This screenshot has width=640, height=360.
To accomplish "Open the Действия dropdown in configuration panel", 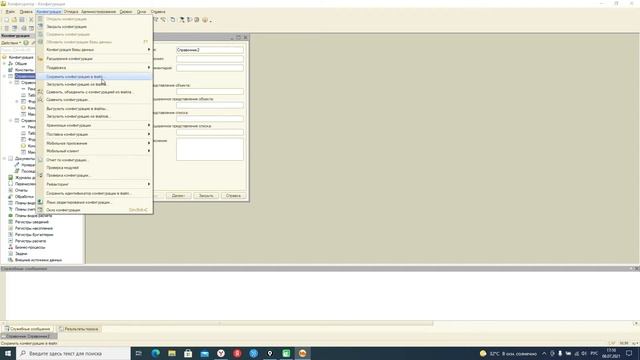I will click(11, 42).
